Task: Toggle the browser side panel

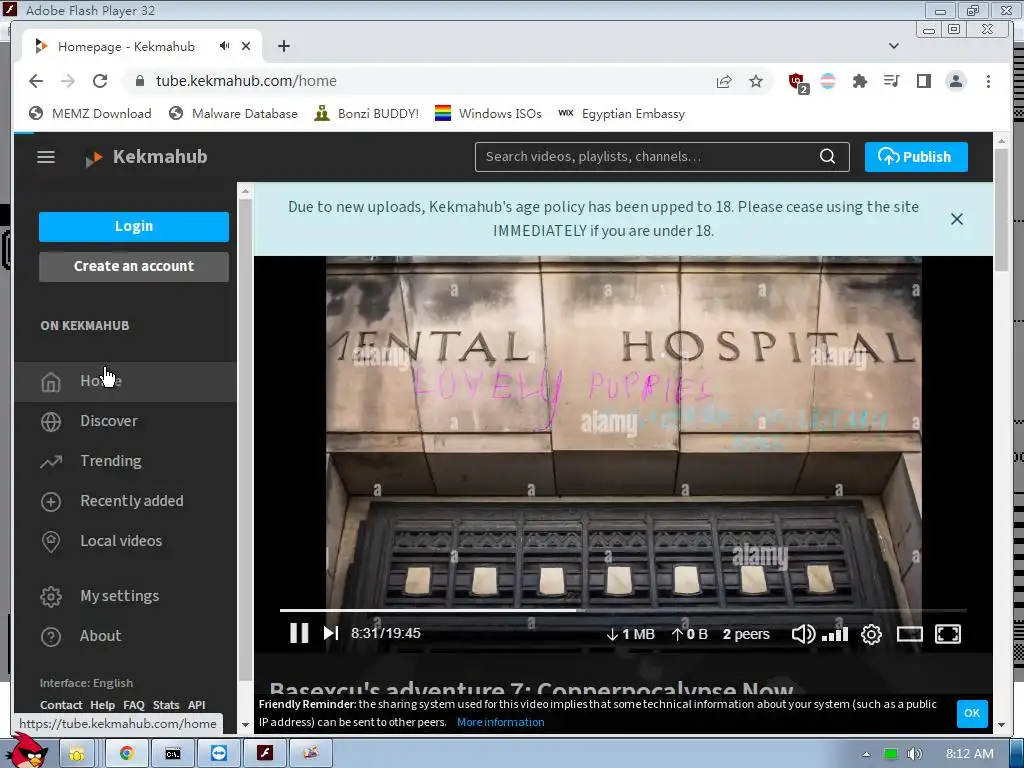Action: coord(923,81)
